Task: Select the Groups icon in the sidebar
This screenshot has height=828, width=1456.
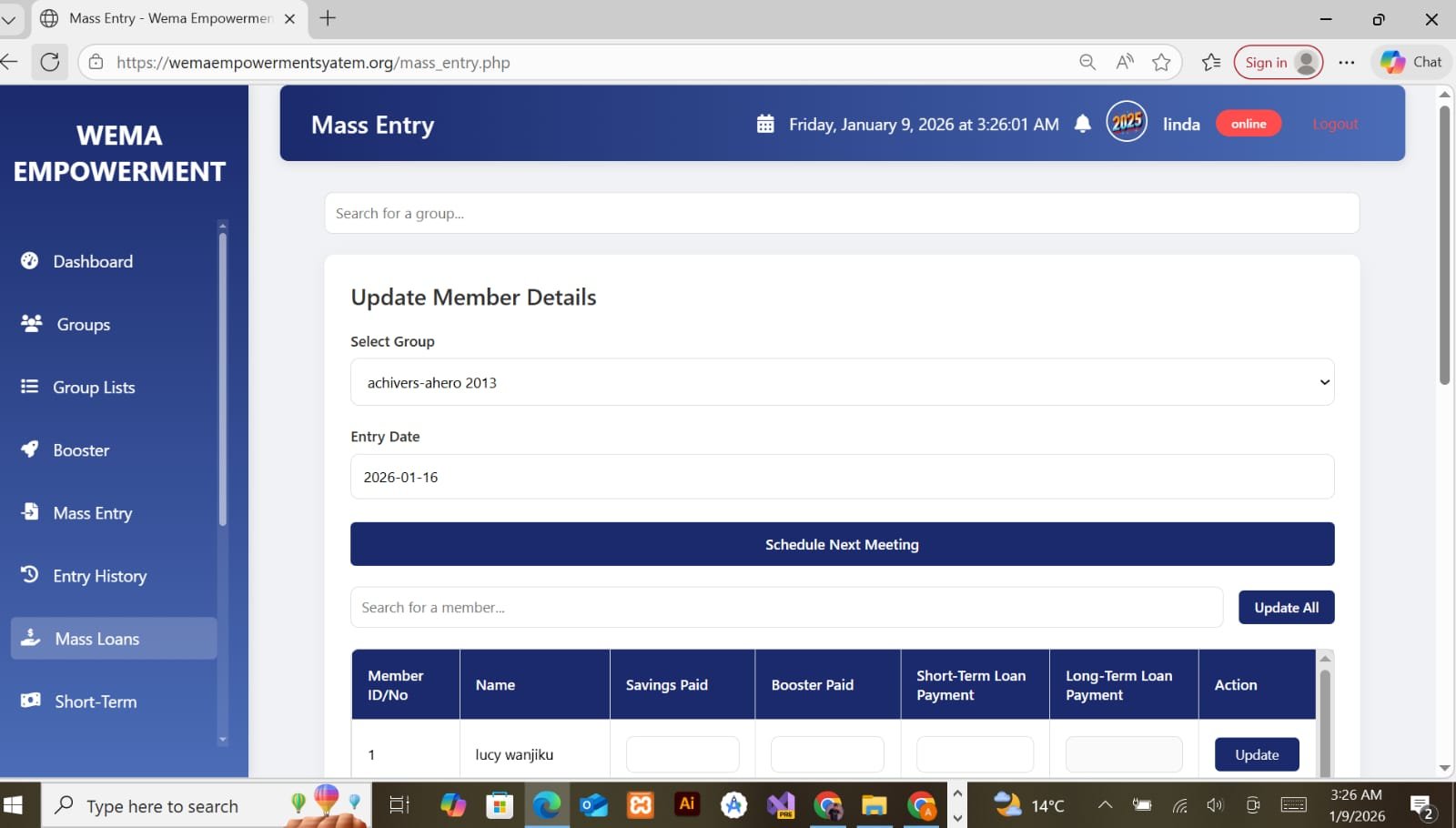Action: tap(30, 324)
